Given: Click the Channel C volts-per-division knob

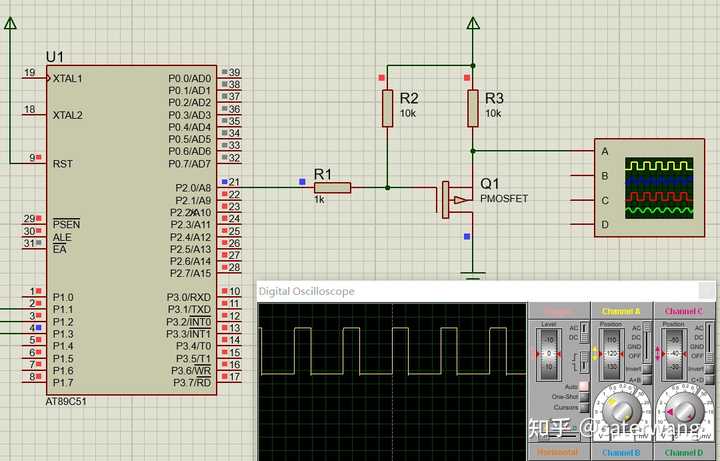Looking at the screenshot, I should pyautogui.click(x=684, y=410).
